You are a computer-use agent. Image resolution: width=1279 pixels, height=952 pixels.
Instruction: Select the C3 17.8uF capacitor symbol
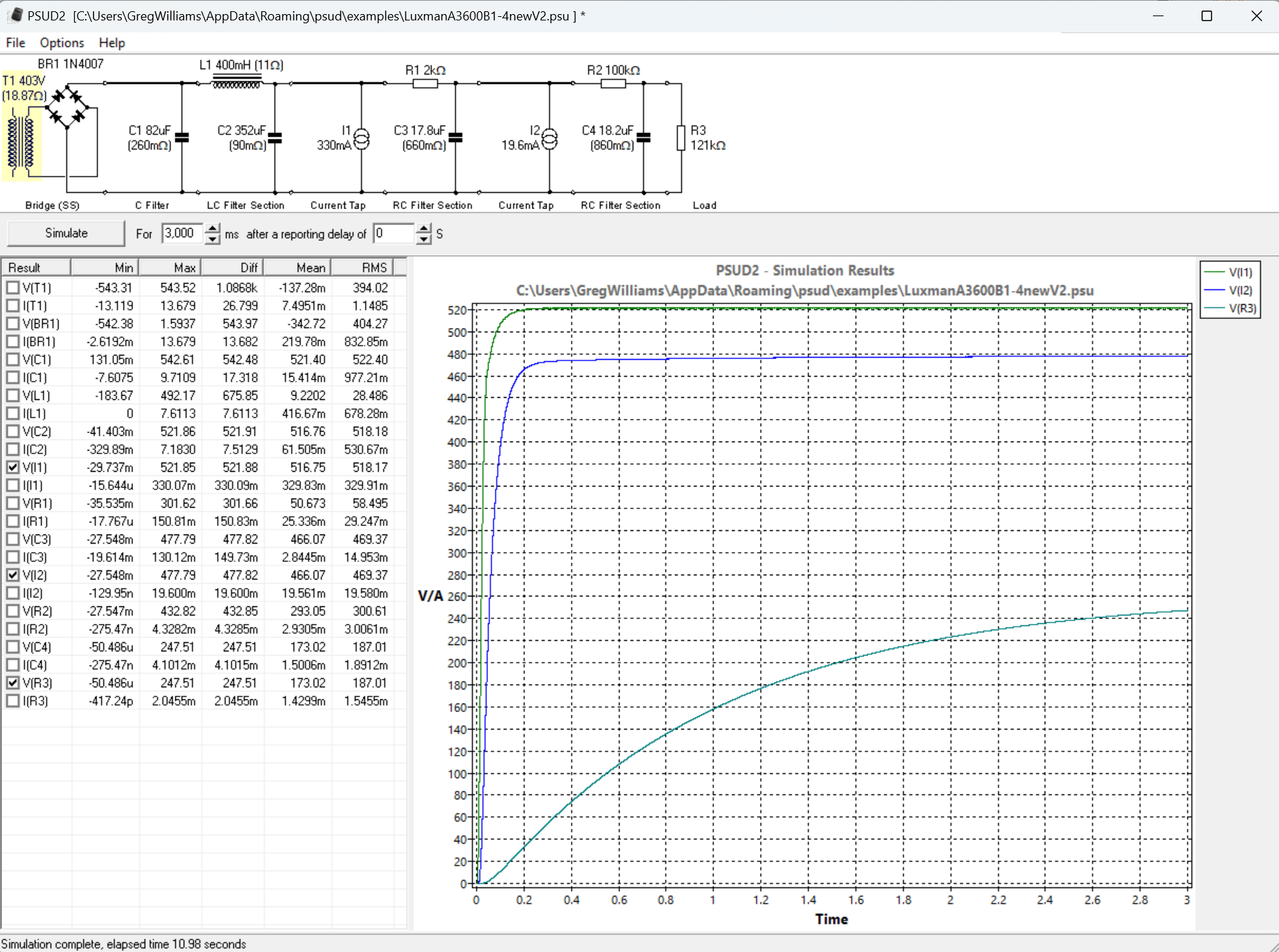click(x=456, y=138)
